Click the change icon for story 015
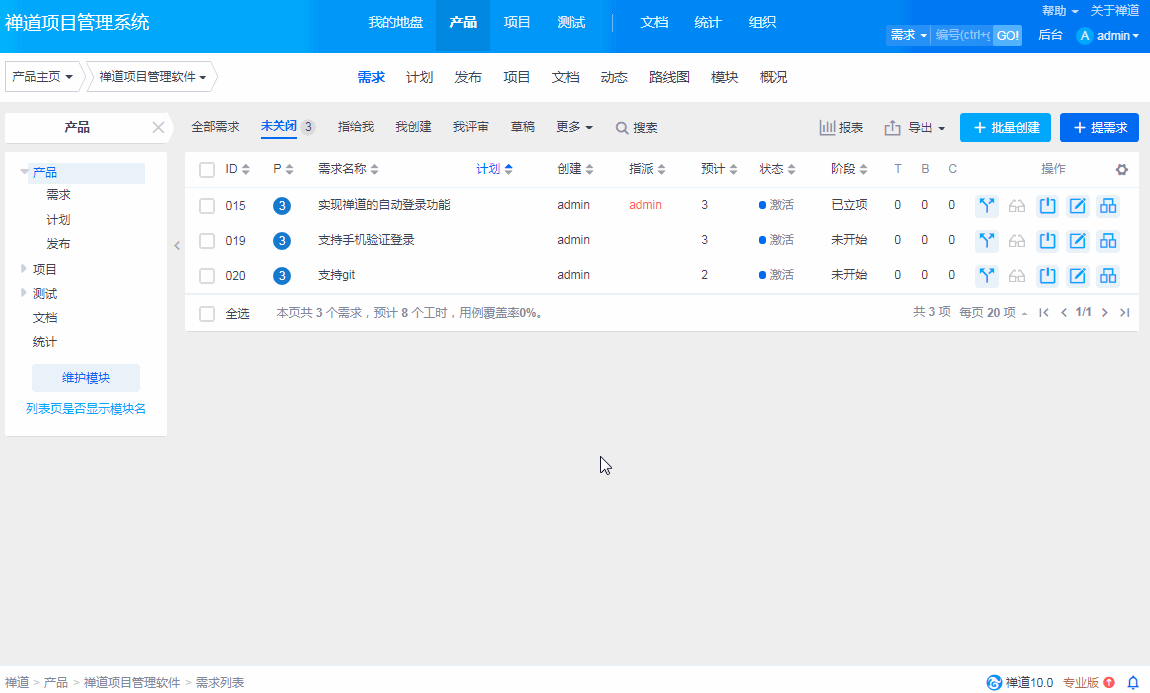The width and height of the screenshot is (1150, 693). point(988,206)
